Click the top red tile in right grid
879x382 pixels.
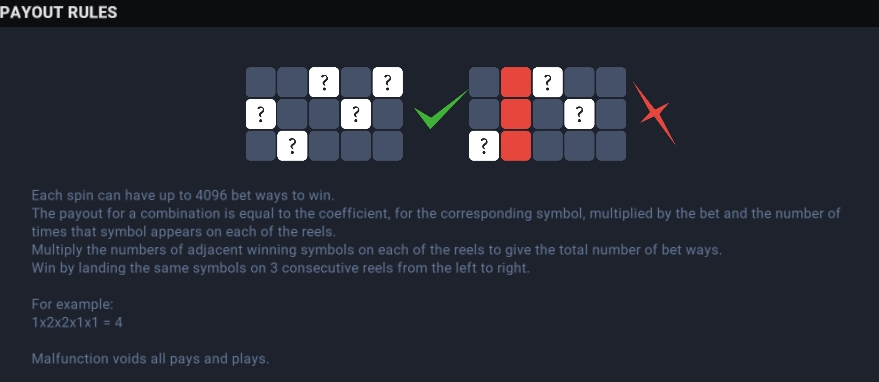coord(516,82)
